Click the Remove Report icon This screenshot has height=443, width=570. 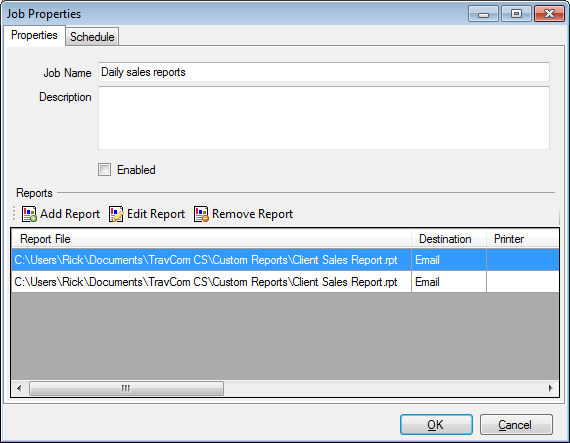point(201,214)
